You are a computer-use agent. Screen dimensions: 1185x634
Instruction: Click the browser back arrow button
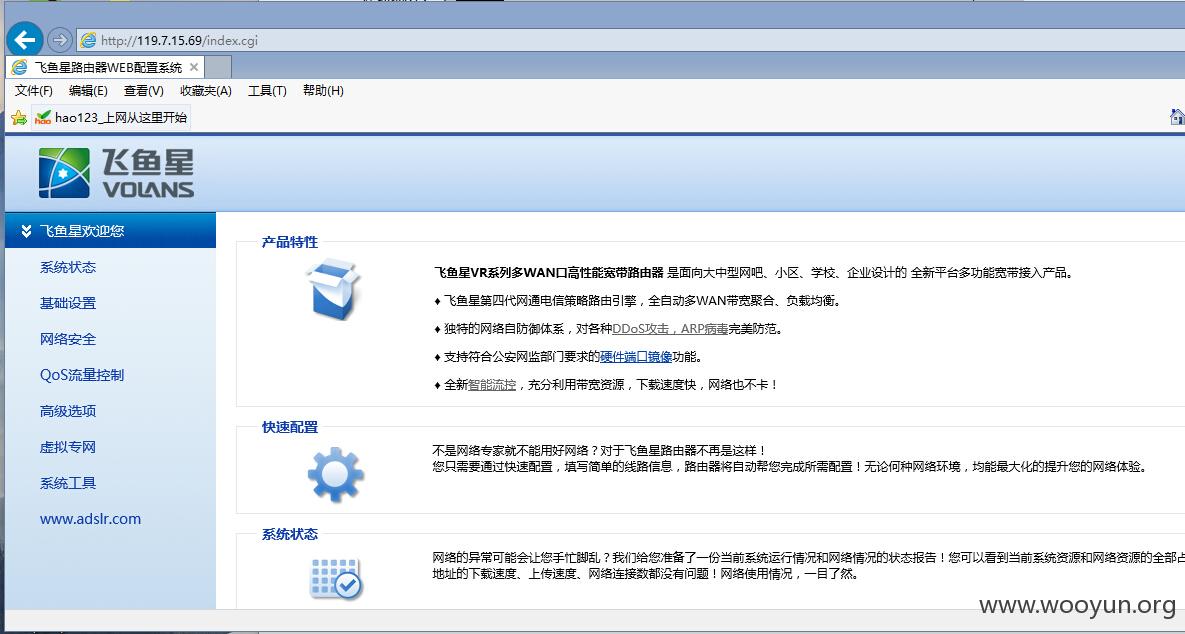25,39
